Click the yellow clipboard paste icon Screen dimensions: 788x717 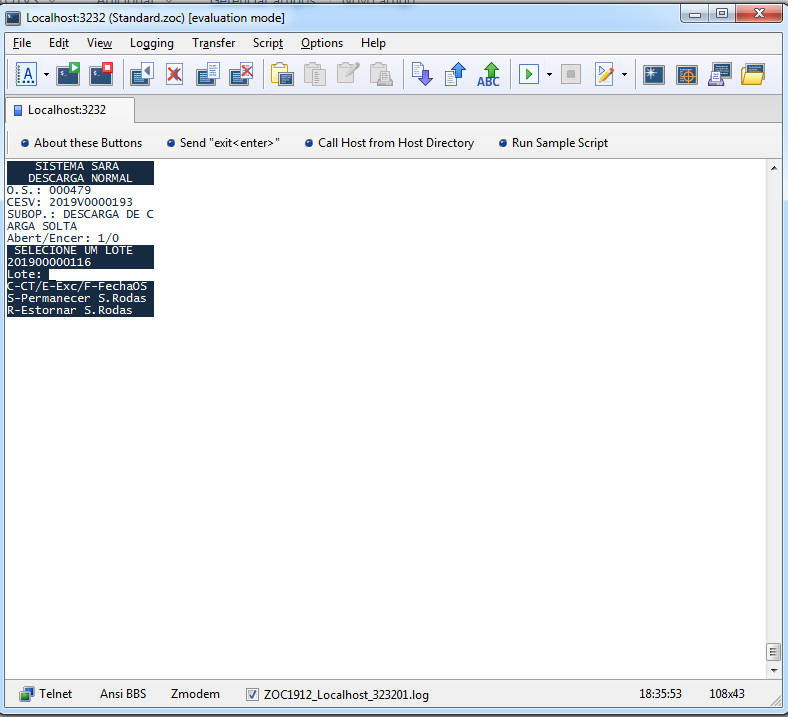click(282, 74)
